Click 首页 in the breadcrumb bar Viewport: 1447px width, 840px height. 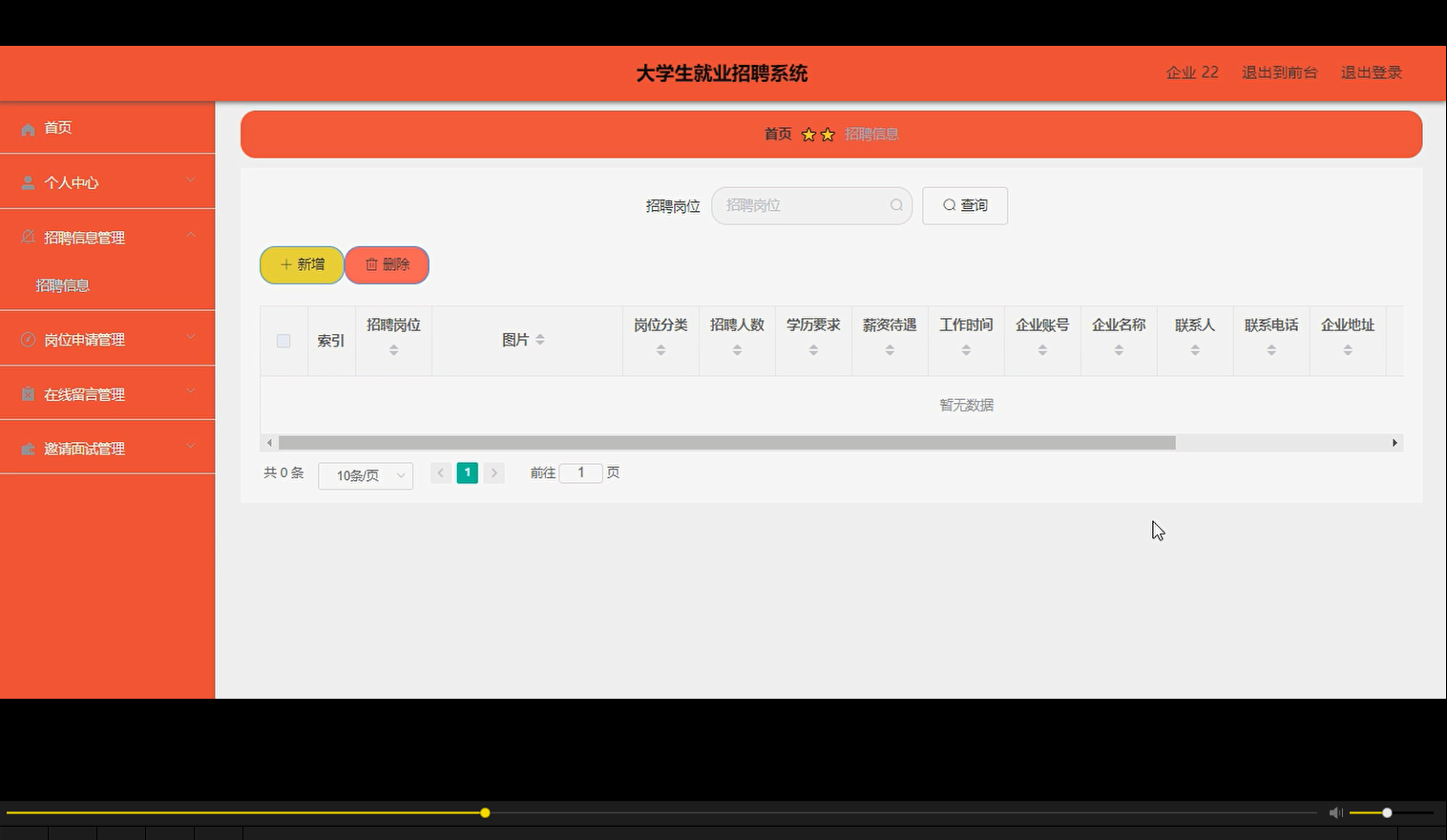click(x=778, y=134)
